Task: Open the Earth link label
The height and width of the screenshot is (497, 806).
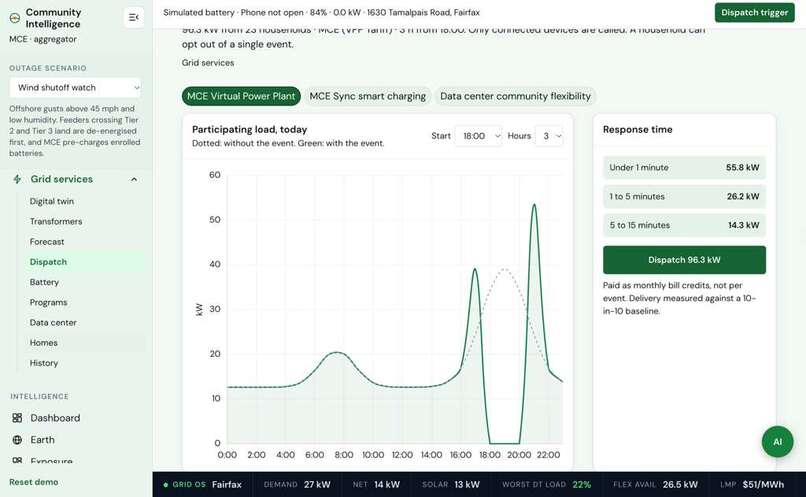Action: pos(42,440)
